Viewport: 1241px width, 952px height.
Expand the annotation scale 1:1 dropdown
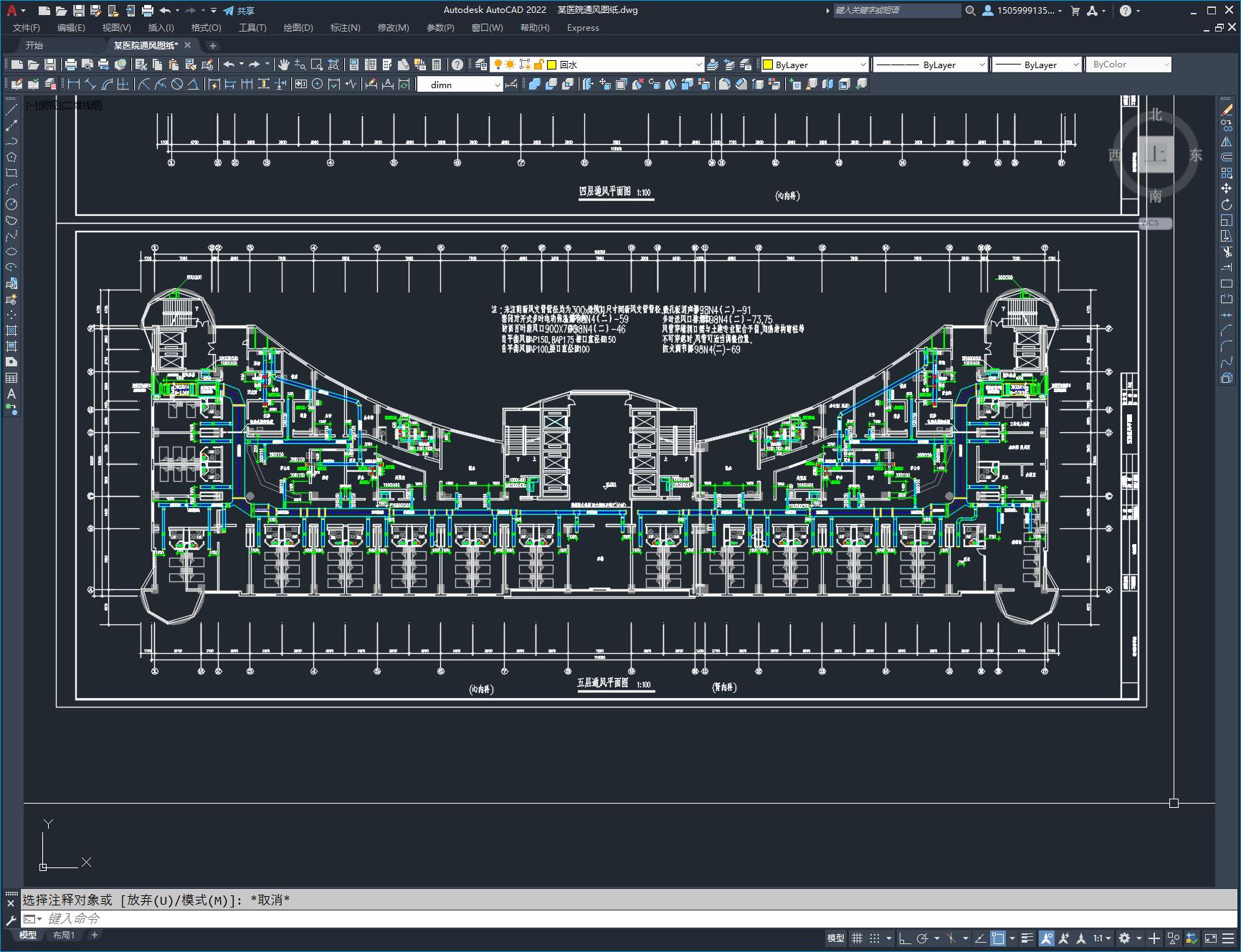1102,938
